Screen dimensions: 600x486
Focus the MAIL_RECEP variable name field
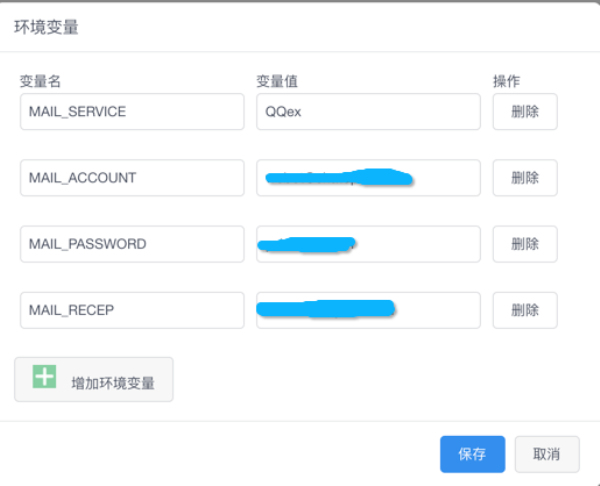132,310
